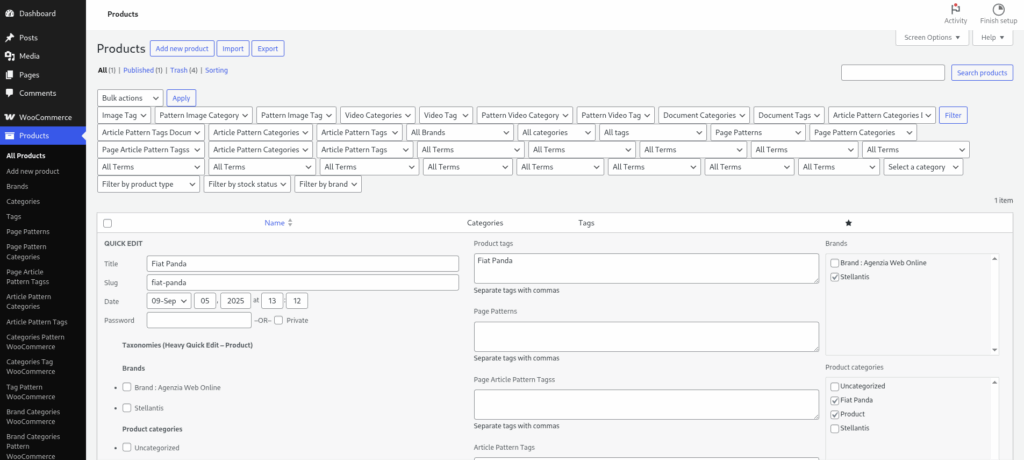The height and width of the screenshot is (460, 1024).
Task: Open Add new product in sidebar submenu
Action: [x=33, y=171]
